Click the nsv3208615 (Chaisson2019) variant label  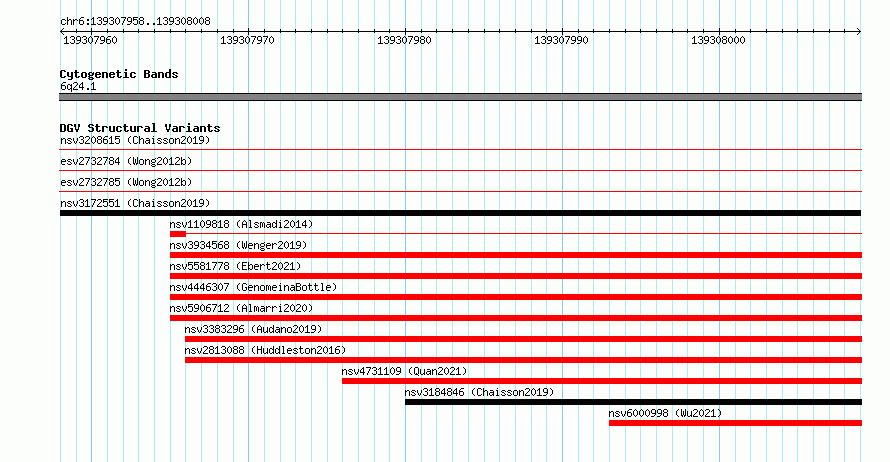point(135,140)
